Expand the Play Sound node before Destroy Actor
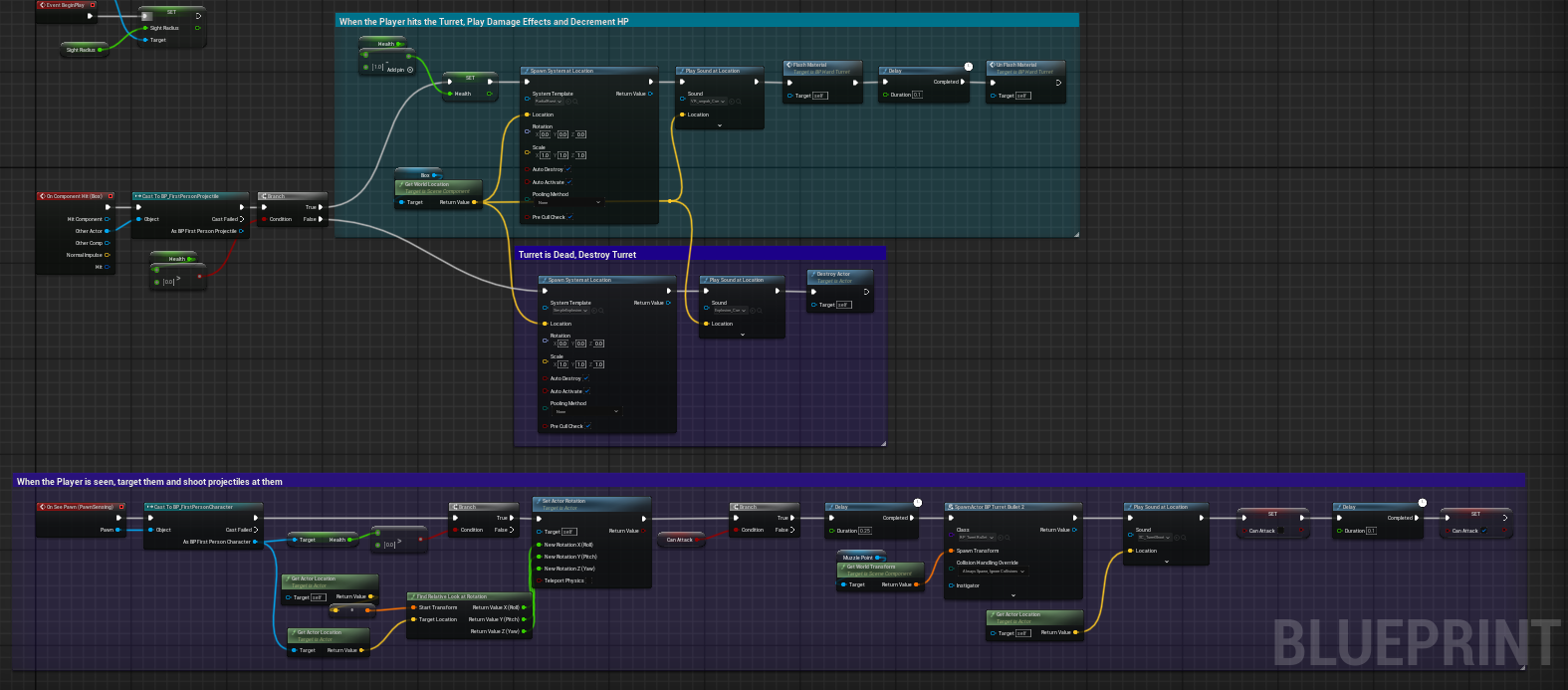 [x=743, y=335]
